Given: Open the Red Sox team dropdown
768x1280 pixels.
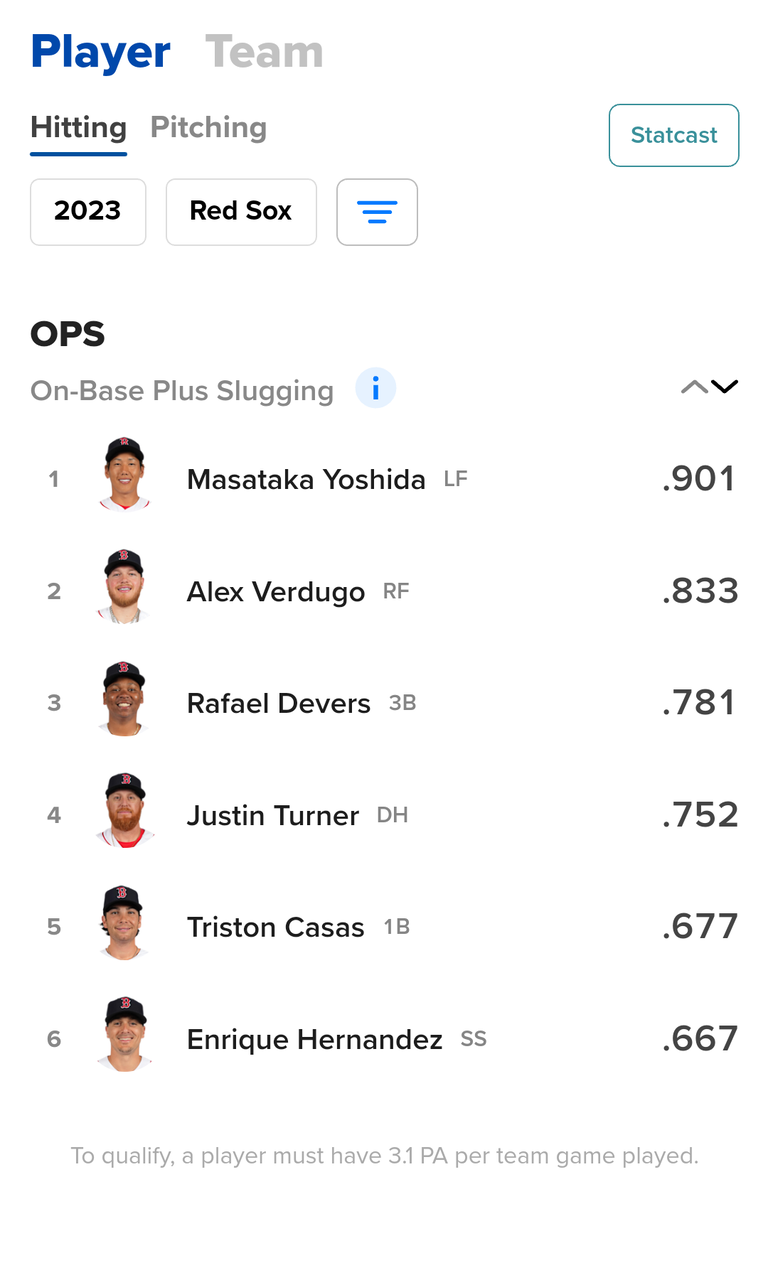Looking at the screenshot, I should coord(241,212).
